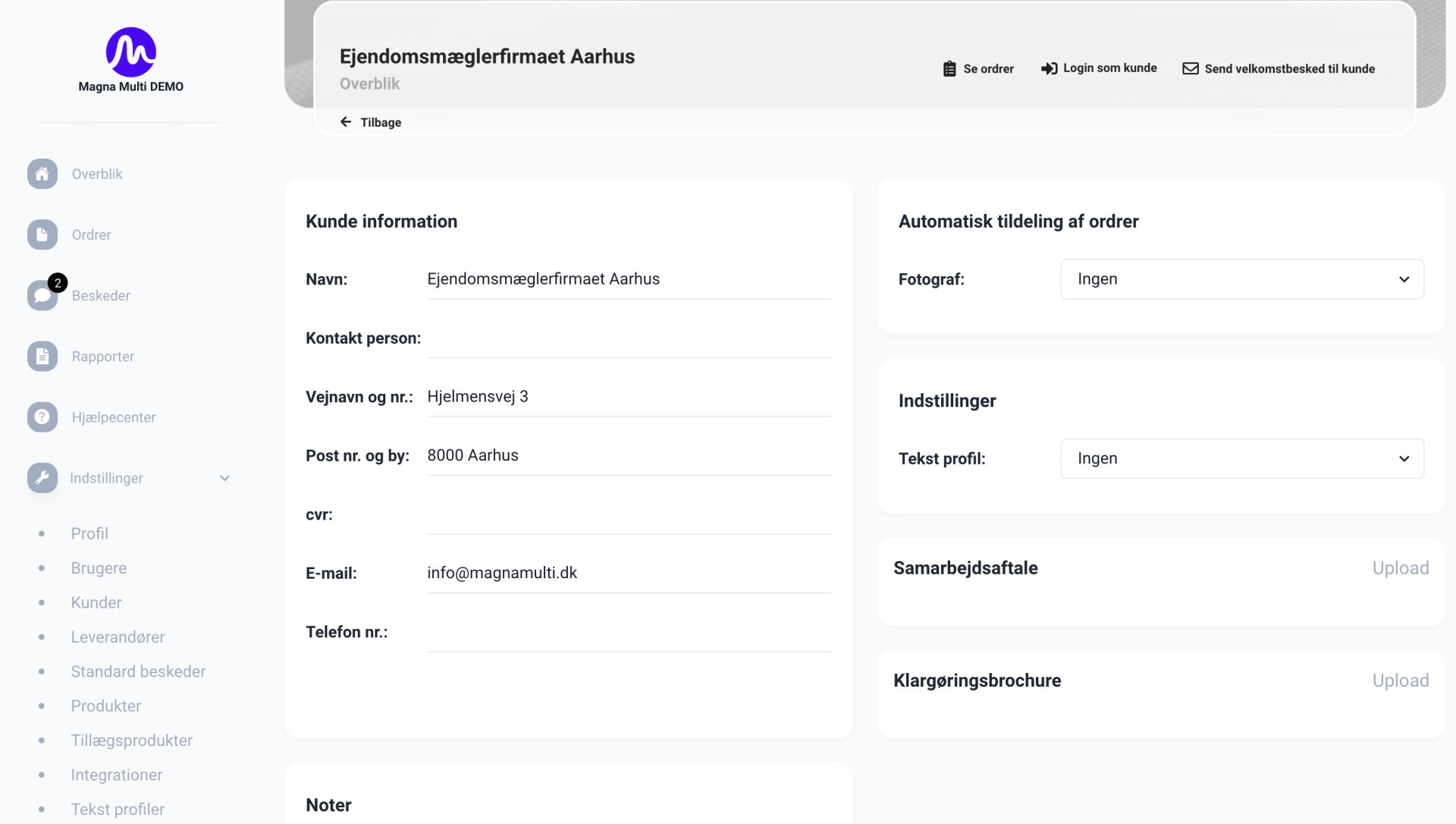
Task: Click the Samarbejdsaftale heading
Action: [x=965, y=568]
